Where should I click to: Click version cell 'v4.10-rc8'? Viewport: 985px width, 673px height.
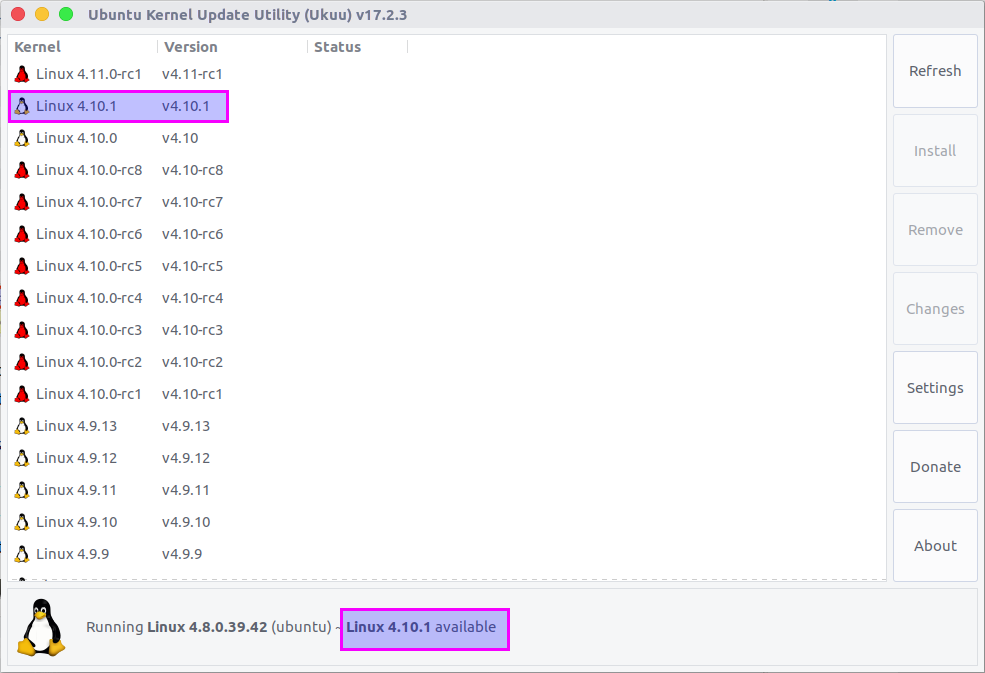192,170
